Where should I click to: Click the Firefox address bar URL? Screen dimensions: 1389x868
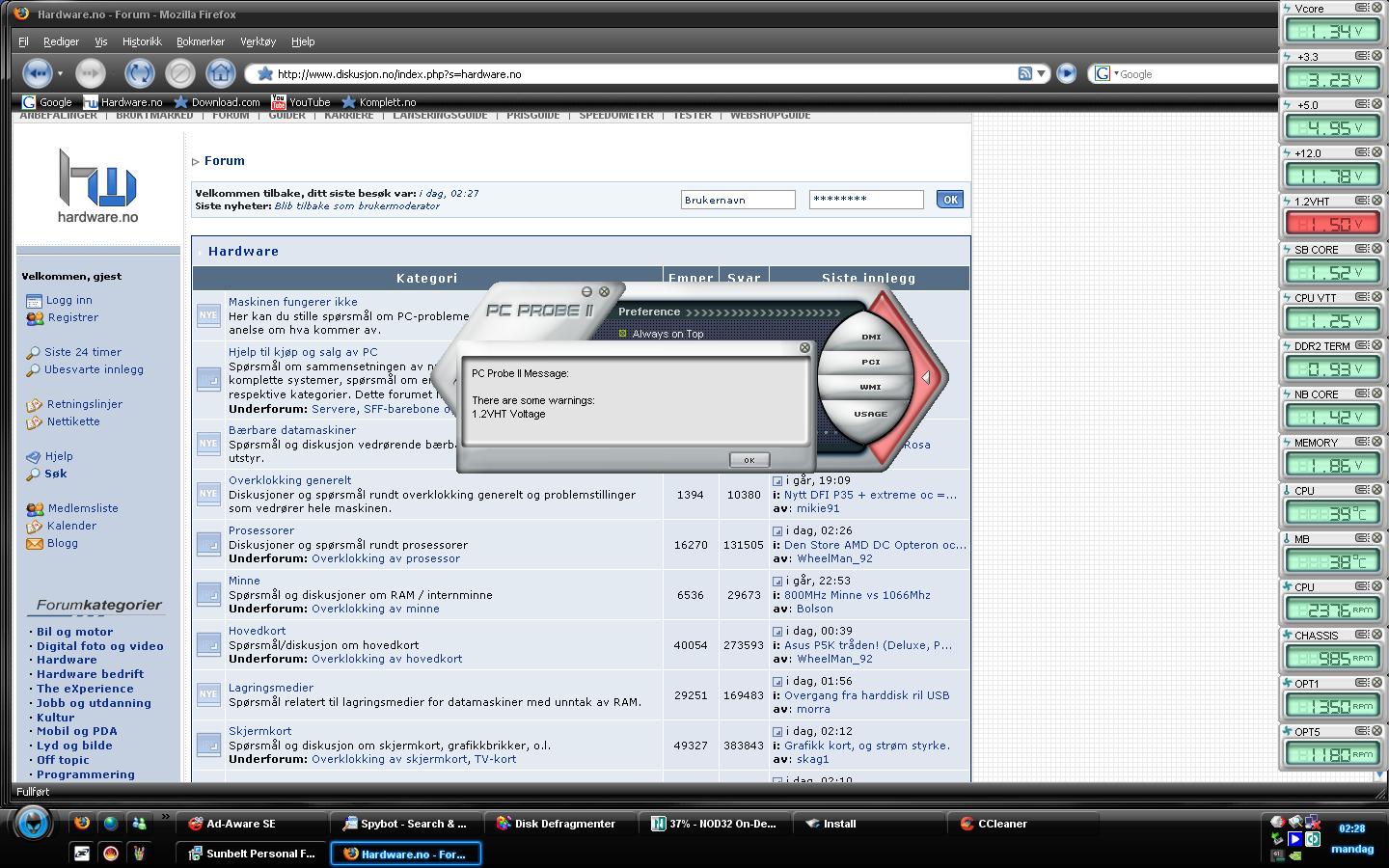pos(646,73)
